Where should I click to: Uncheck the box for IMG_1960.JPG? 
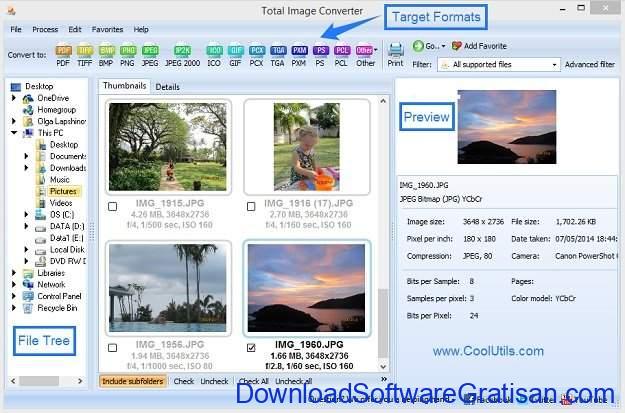[251, 348]
